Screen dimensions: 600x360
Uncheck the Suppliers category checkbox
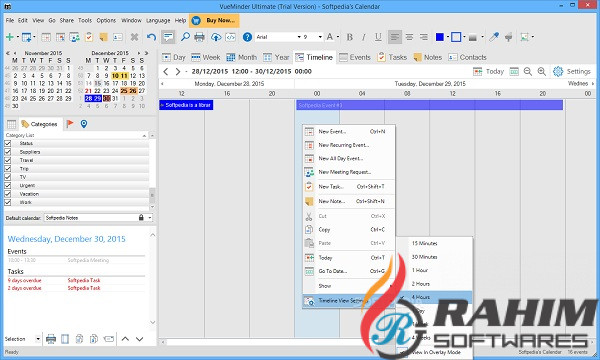click(8, 151)
